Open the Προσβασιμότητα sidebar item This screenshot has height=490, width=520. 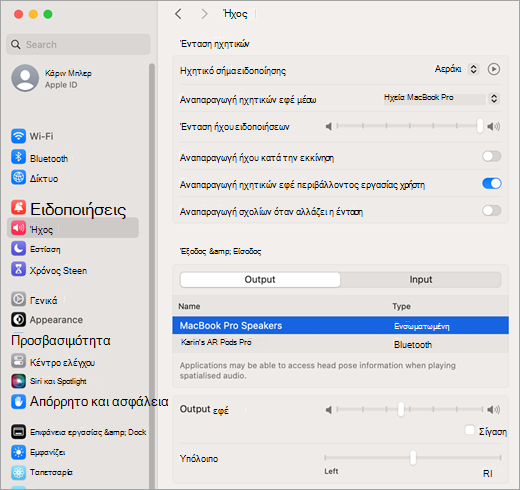61,340
